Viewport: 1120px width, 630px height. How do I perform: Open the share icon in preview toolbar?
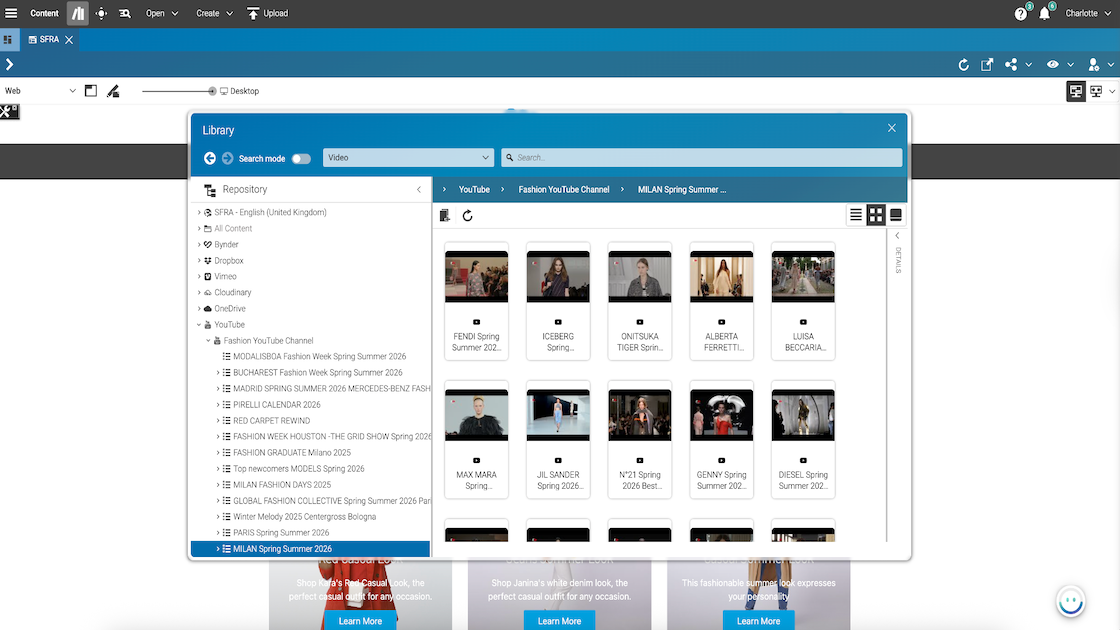click(x=1011, y=65)
